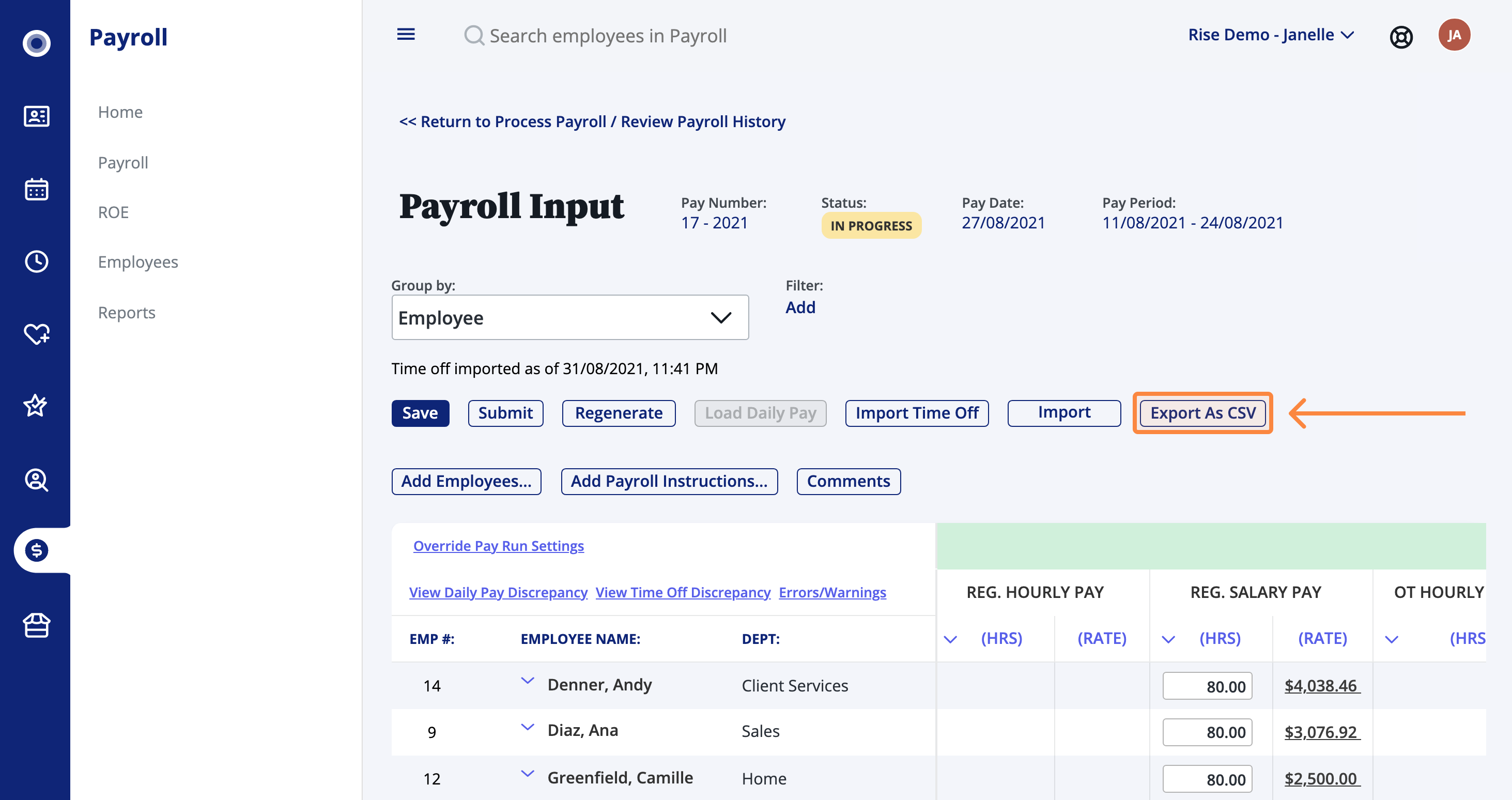Open the Comments button

(x=848, y=481)
